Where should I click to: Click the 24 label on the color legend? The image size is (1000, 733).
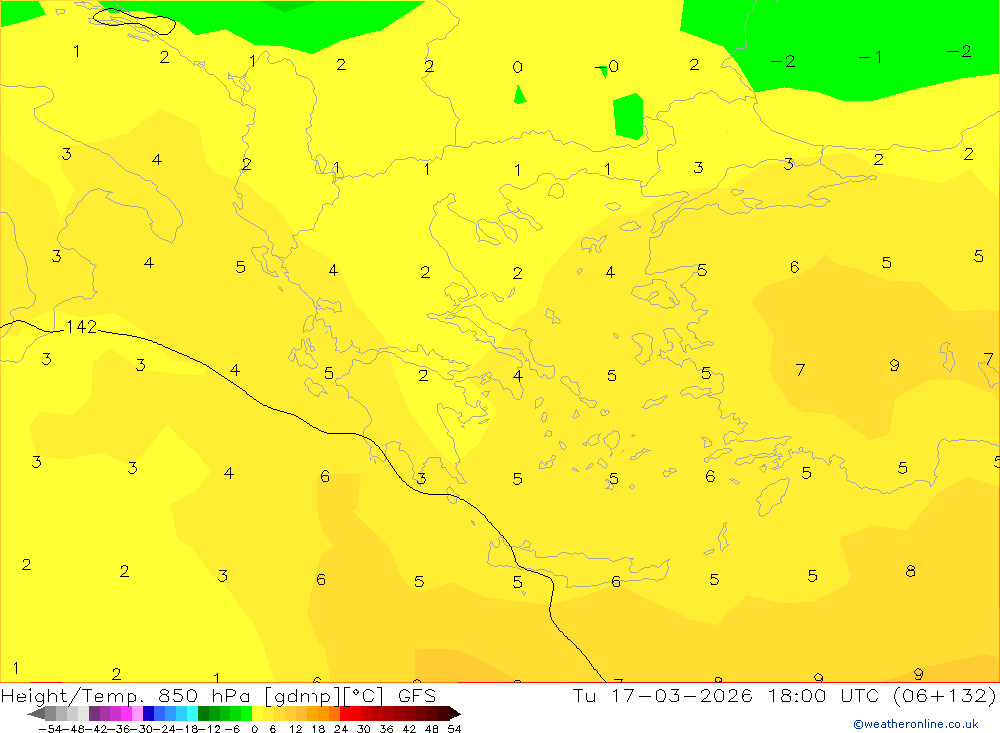pyautogui.click(x=341, y=729)
